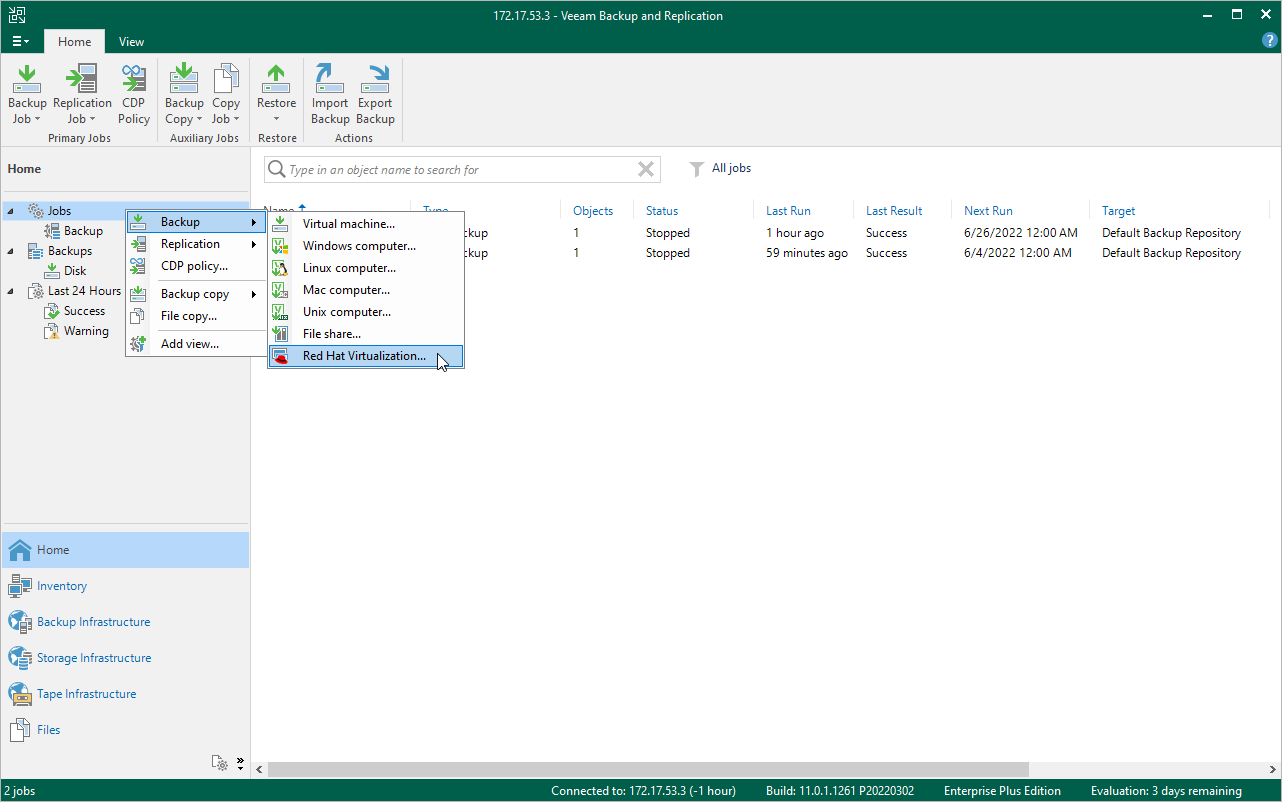The width and height of the screenshot is (1282, 802).
Task: Open the Backup Job dropdown arrow
Action: pyautogui.click(x=37, y=120)
